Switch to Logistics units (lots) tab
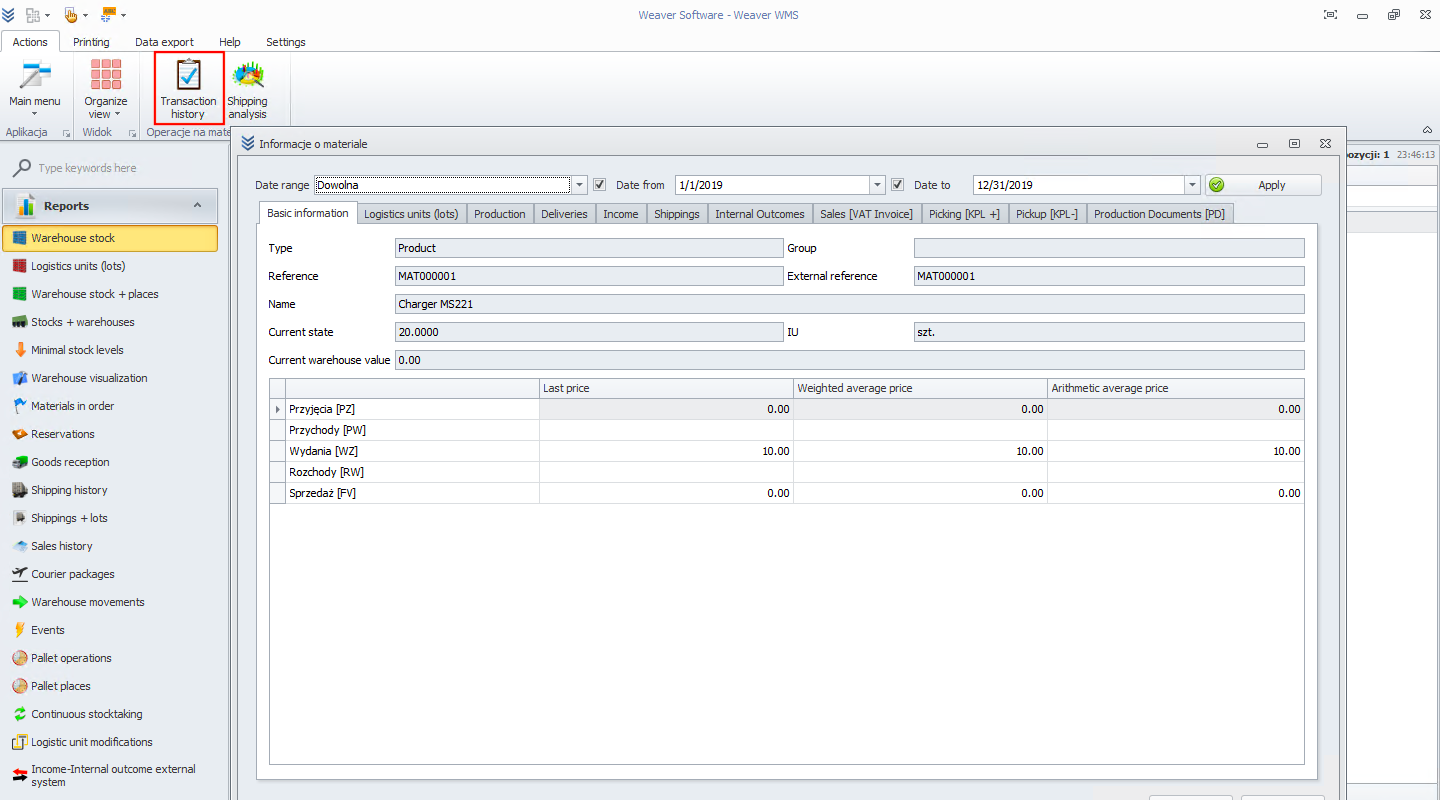 click(x=411, y=214)
